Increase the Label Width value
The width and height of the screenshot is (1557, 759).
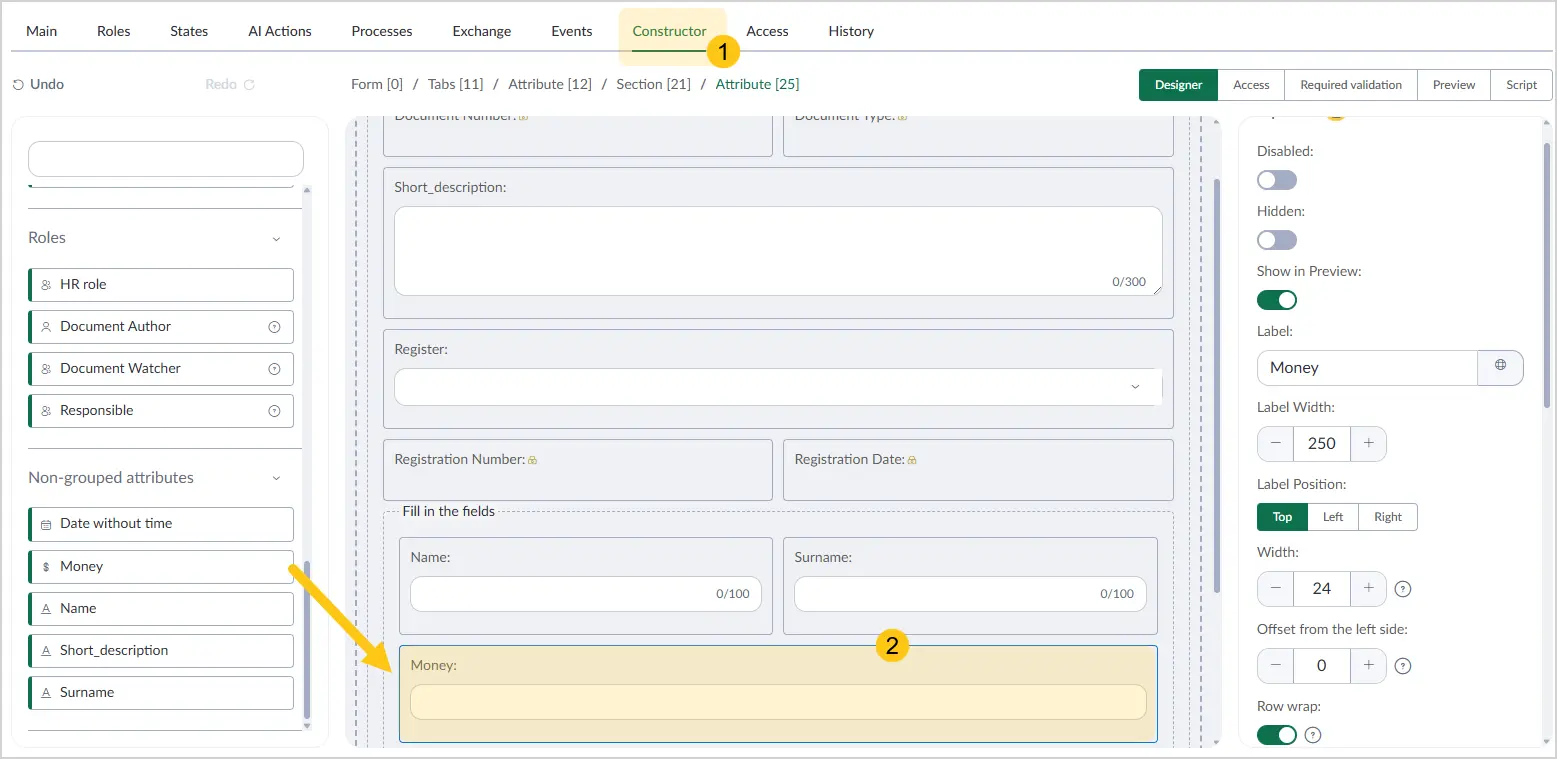1369,443
